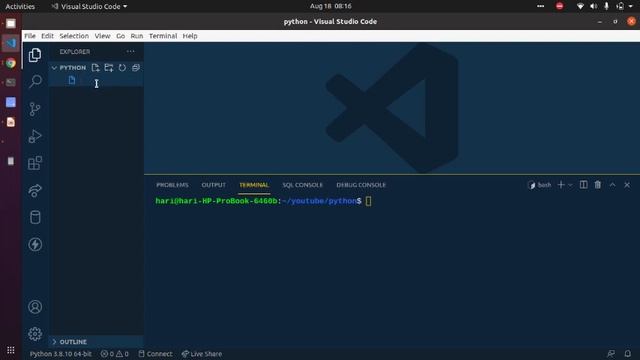
Task: Select the TERMINAL tab
Action: coord(254,185)
